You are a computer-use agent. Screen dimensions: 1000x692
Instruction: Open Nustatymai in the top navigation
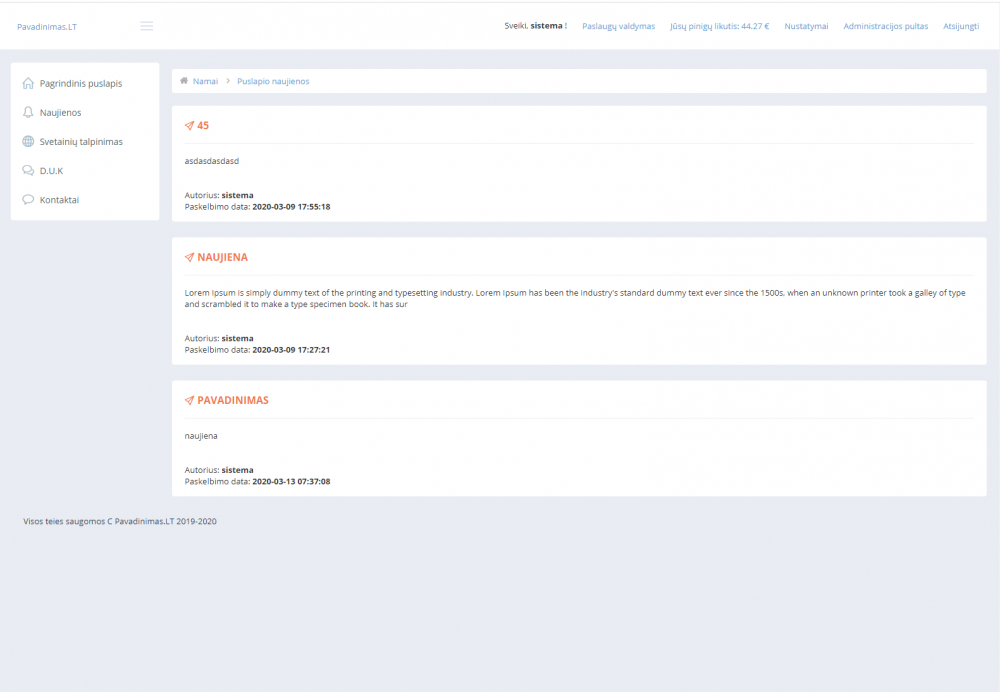click(806, 26)
